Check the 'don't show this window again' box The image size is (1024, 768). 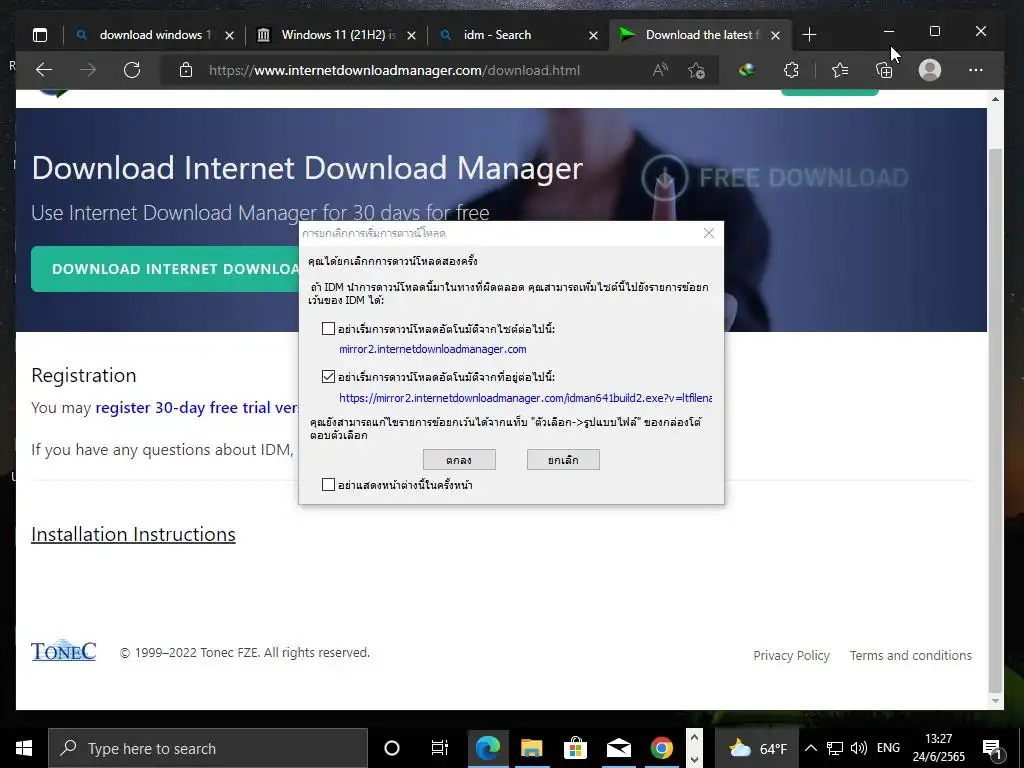coord(328,485)
